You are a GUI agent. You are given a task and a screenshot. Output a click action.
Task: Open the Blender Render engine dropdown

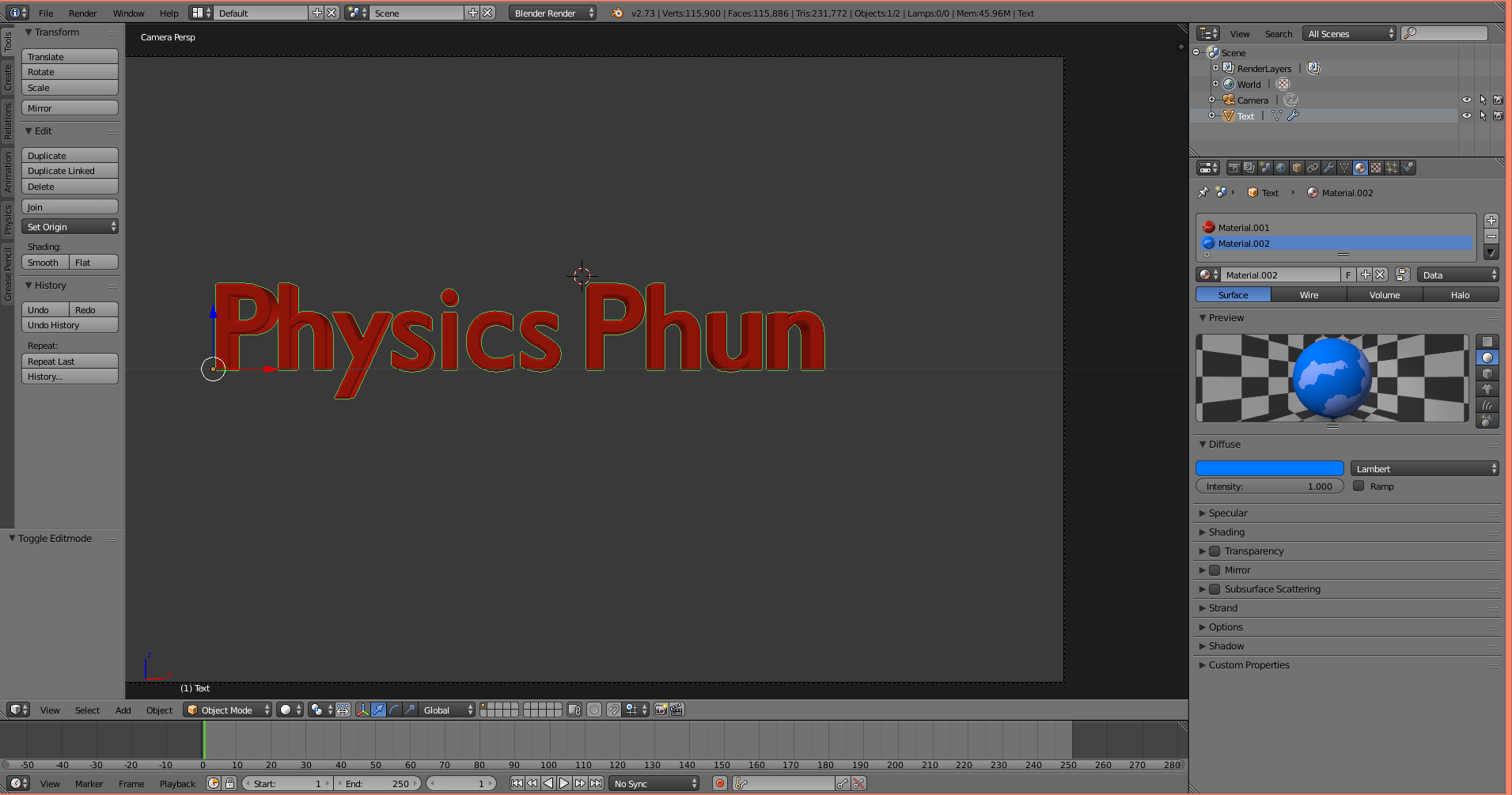click(x=553, y=13)
